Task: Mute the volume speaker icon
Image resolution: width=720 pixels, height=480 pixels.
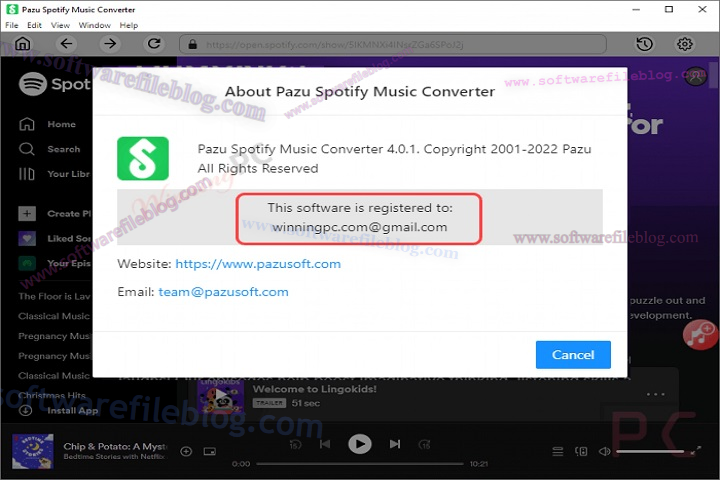Action: 604,452
